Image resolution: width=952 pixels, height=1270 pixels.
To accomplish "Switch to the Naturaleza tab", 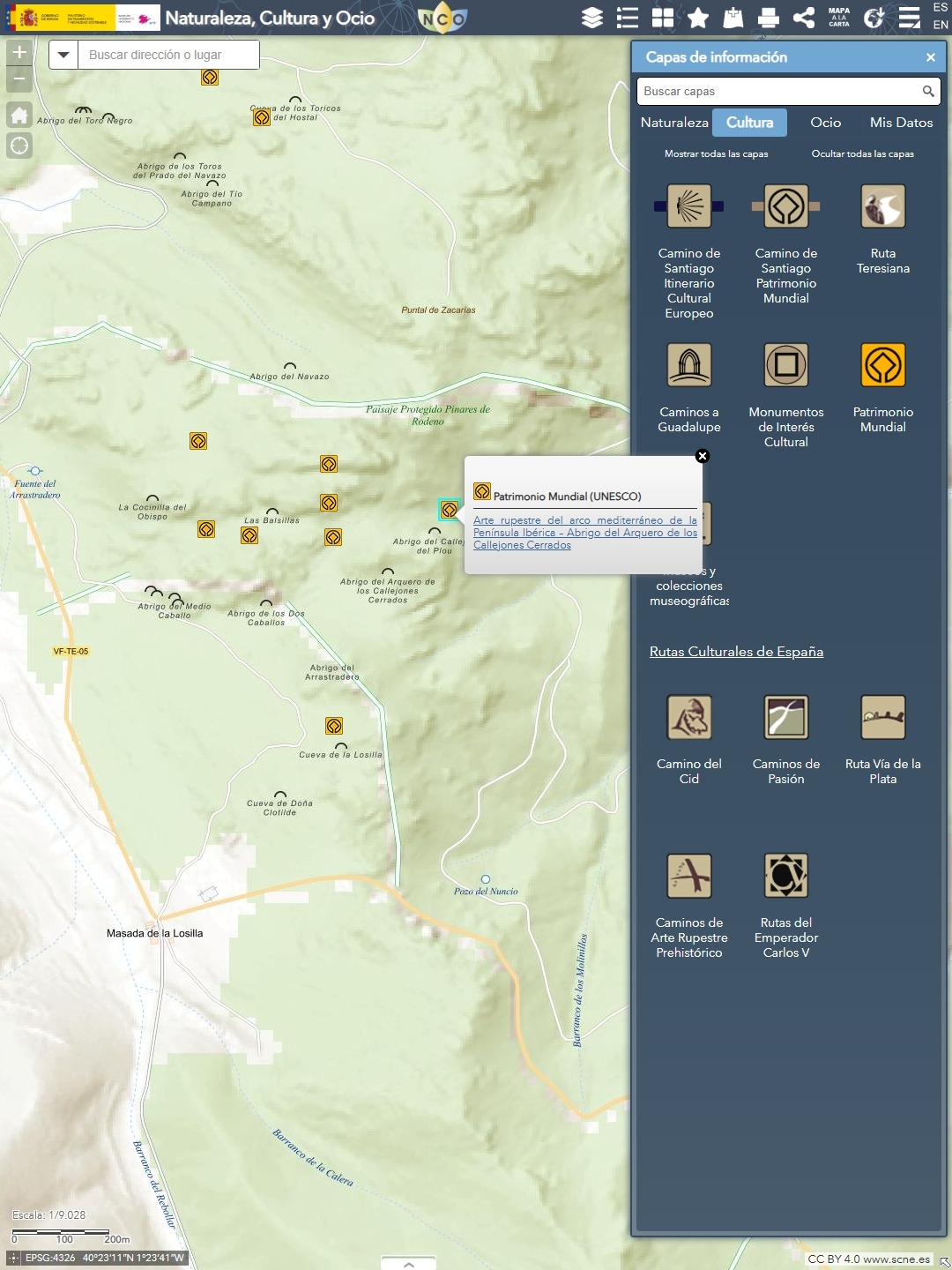I will pyautogui.click(x=673, y=123).
